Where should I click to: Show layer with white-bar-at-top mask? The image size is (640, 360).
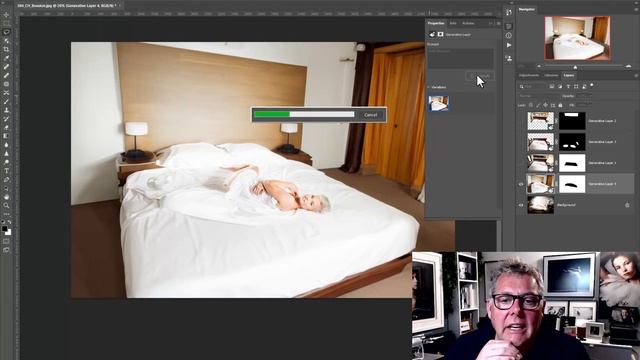[x=521, y=121]
